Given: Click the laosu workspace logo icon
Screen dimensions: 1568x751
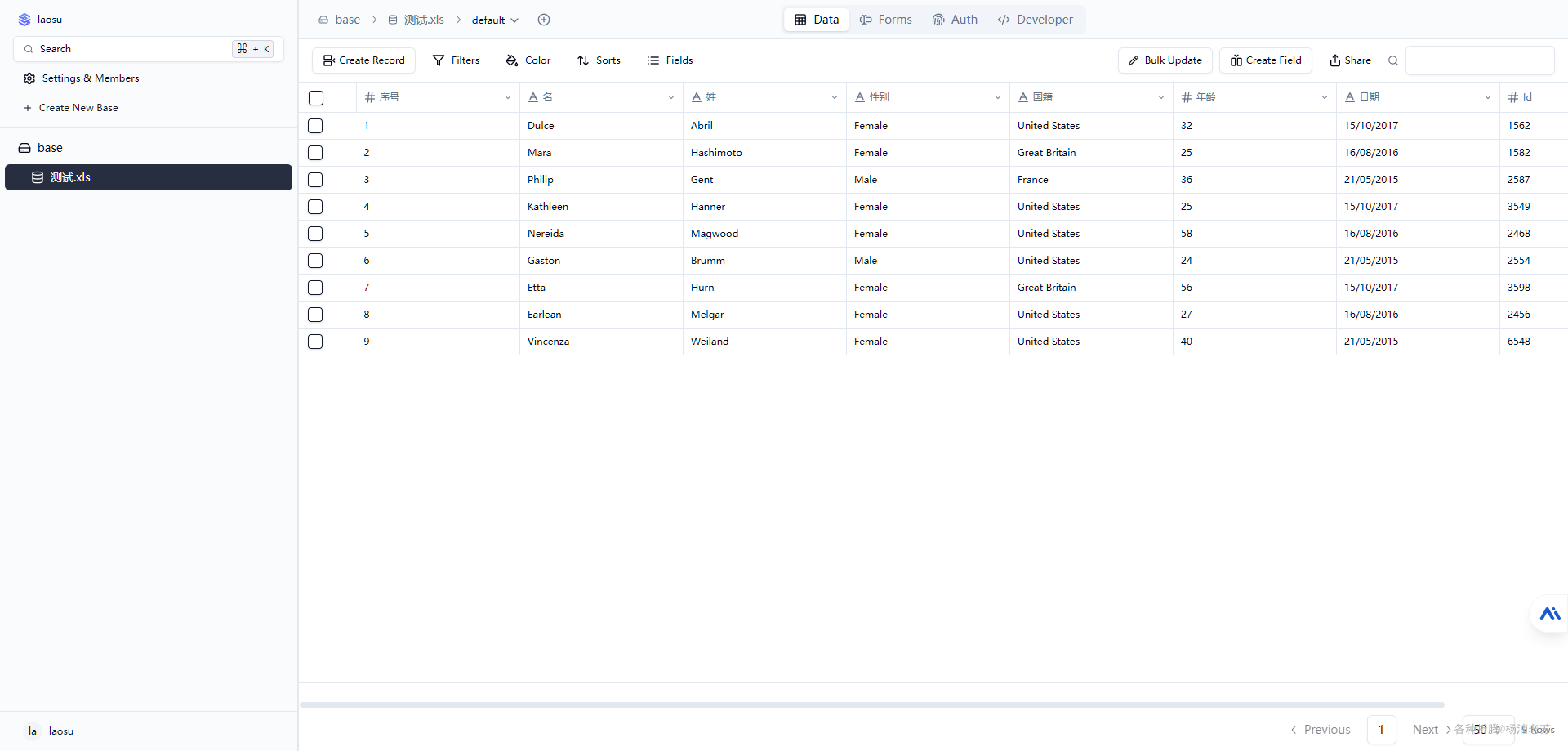Looking at the screenshot, I should (x=24, y=20).
